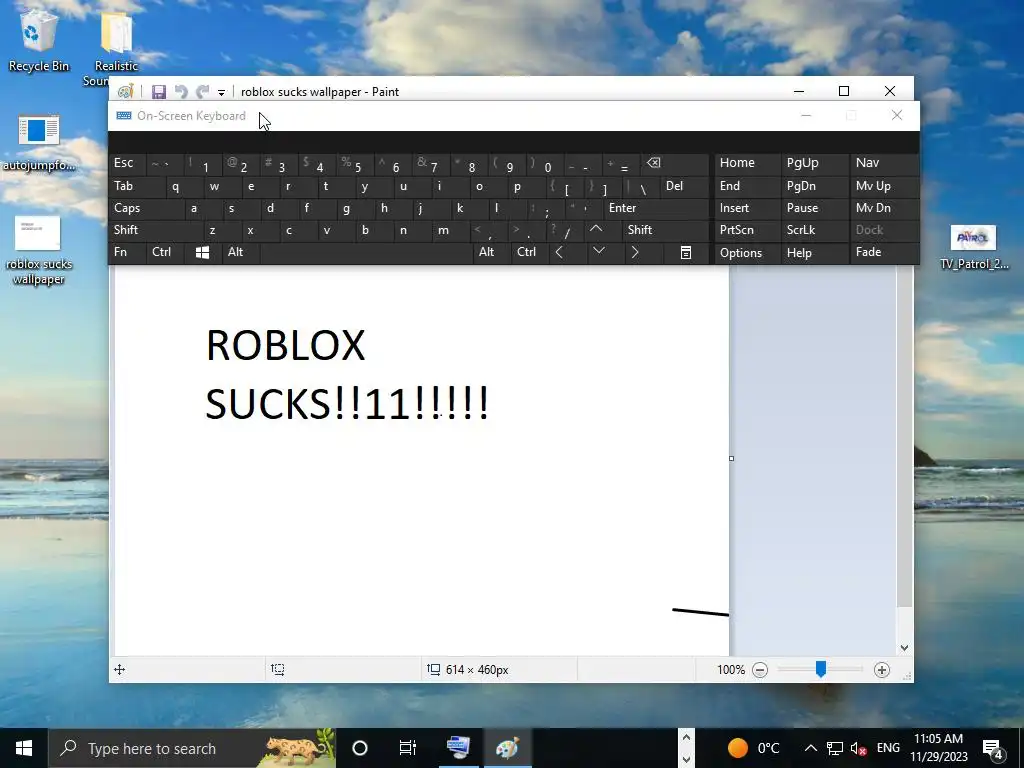Screen dimensions: 1024x768
Task: Select the autojumpfo... desktop icon
Action: pyautogui.click(x=39, y=144)
